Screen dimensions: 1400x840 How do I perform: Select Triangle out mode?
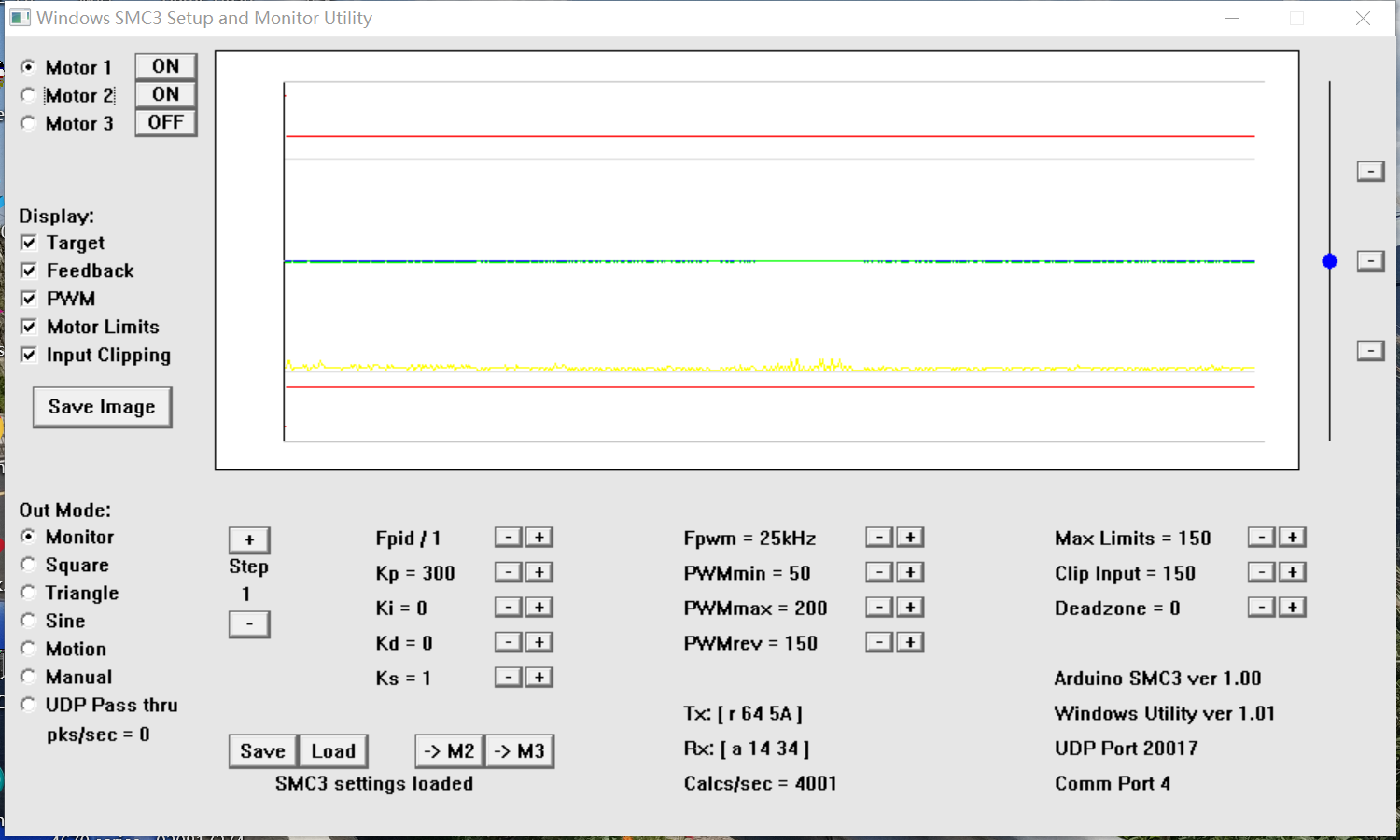click(x=29, y=593)
